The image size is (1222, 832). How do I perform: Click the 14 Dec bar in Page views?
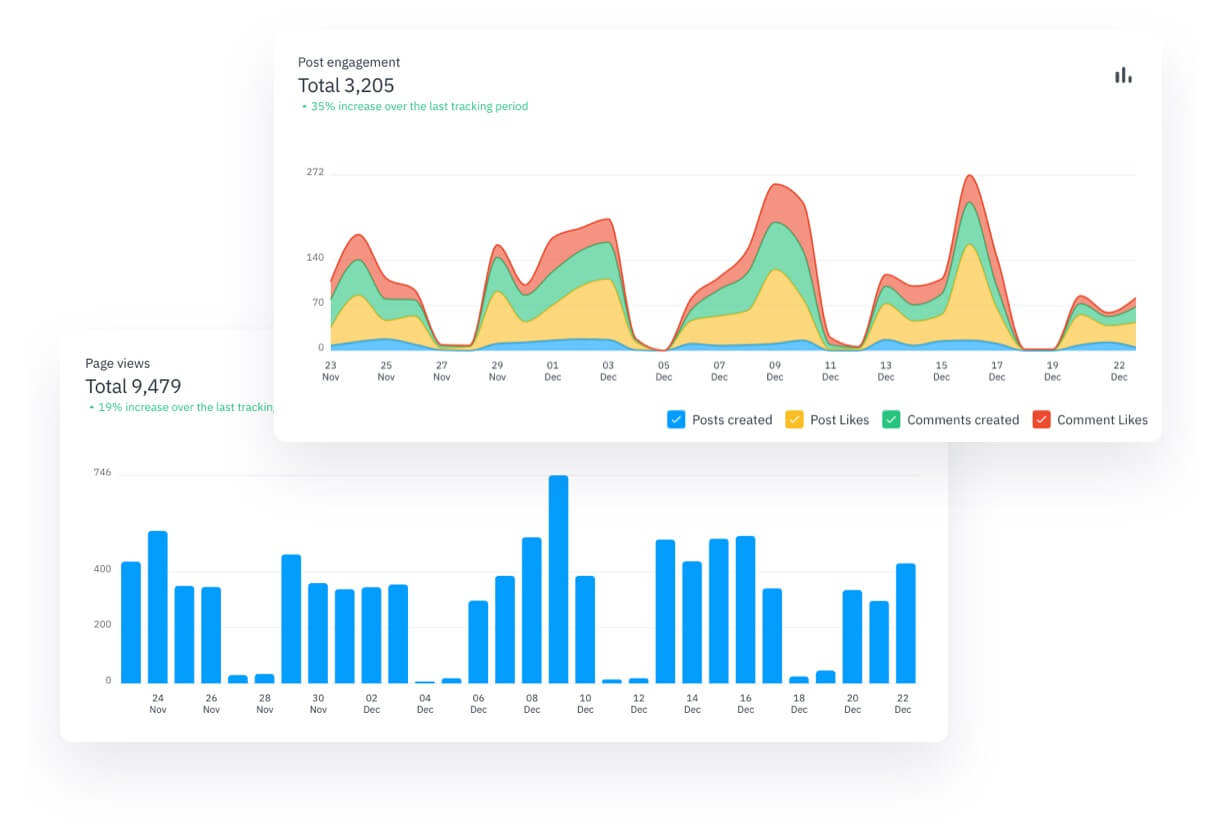click(x=691, y=622)
